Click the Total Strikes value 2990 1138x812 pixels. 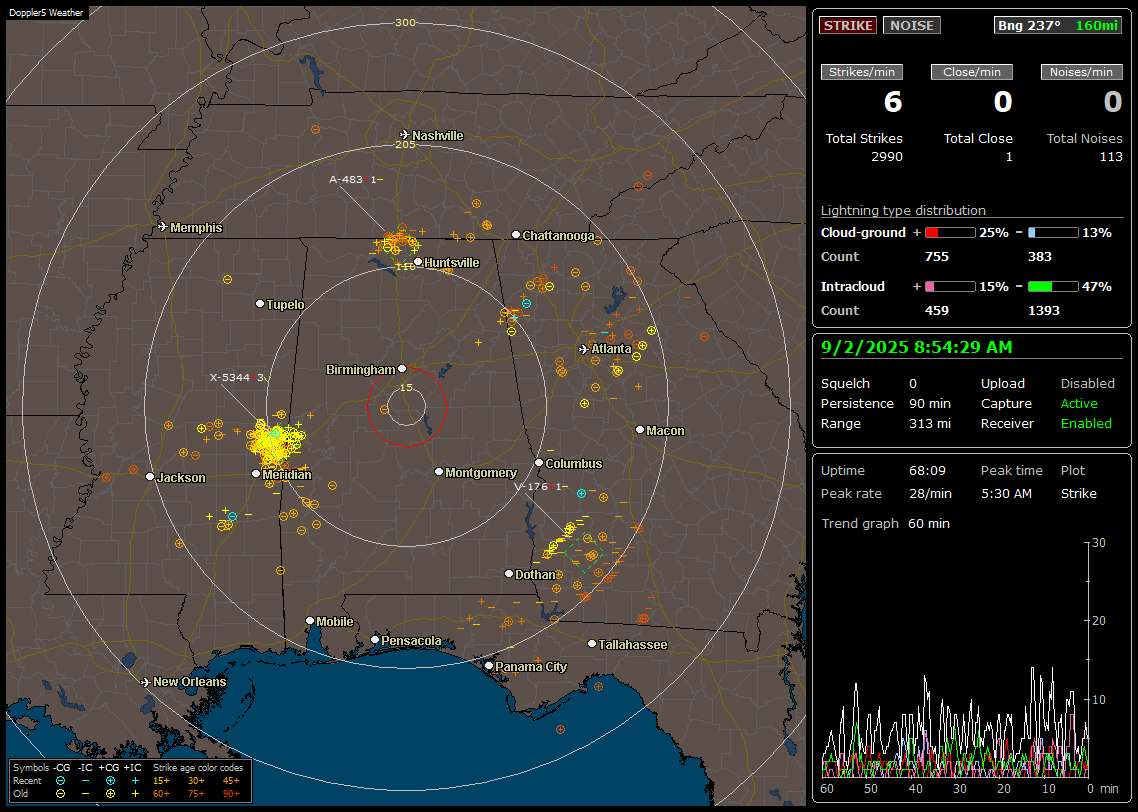tap(887, 157)
